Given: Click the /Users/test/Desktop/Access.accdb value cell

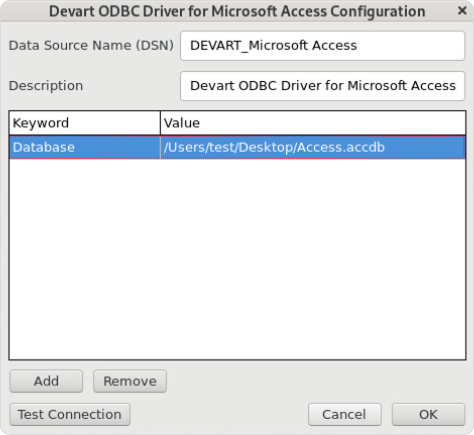Looking at the screenshot, I should click(x=313, y=147).
